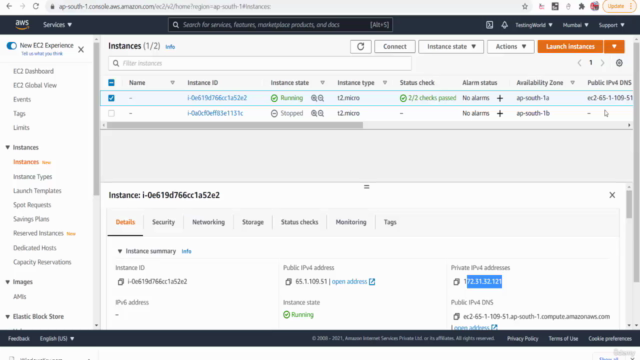Collapse the Images sidebar section
Screen dimensions: 640x360
[7, 282]
